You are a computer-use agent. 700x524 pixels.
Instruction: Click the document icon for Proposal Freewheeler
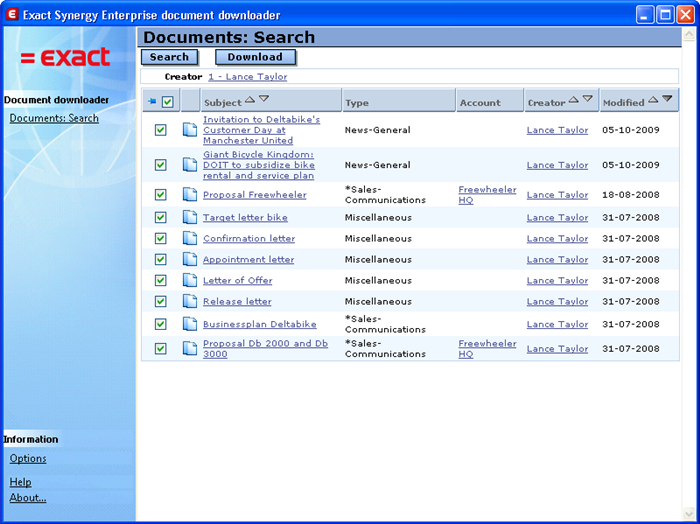coord(190,195)
